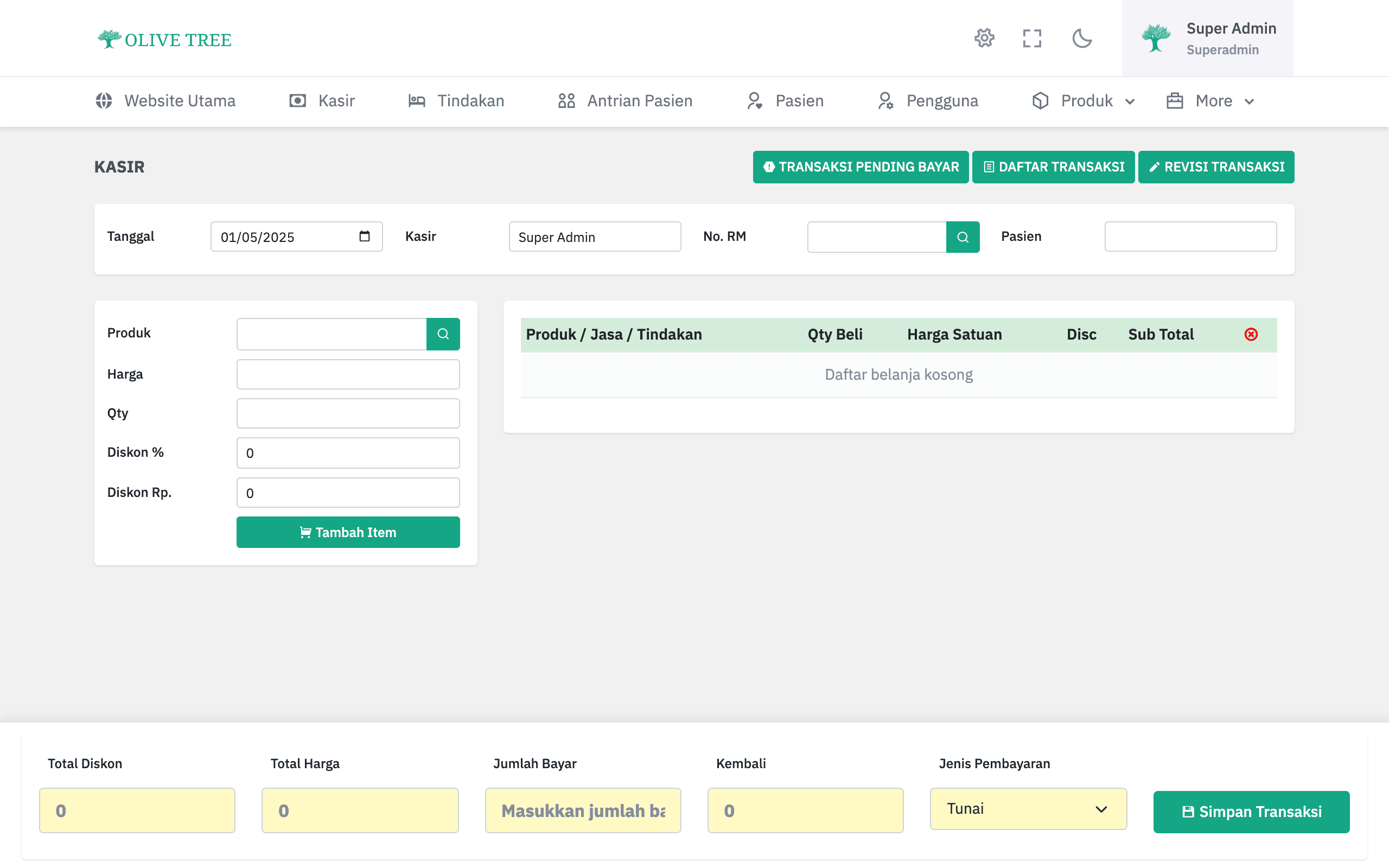The image size is (1389, 868).
Task: Click the Diskon % field
Action: tap(348, 453)
